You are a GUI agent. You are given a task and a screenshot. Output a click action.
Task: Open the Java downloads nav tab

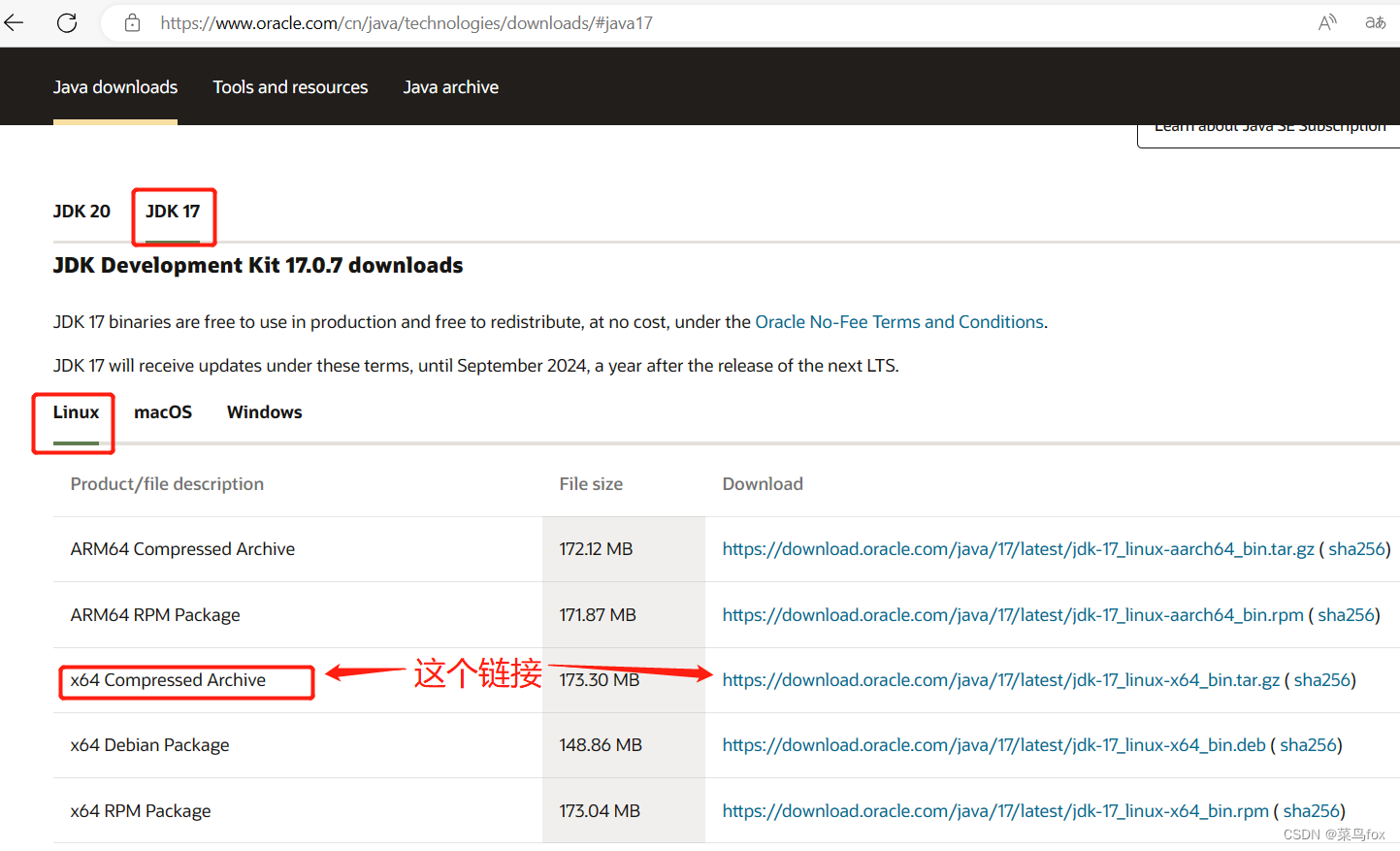[x=115, y=87]
